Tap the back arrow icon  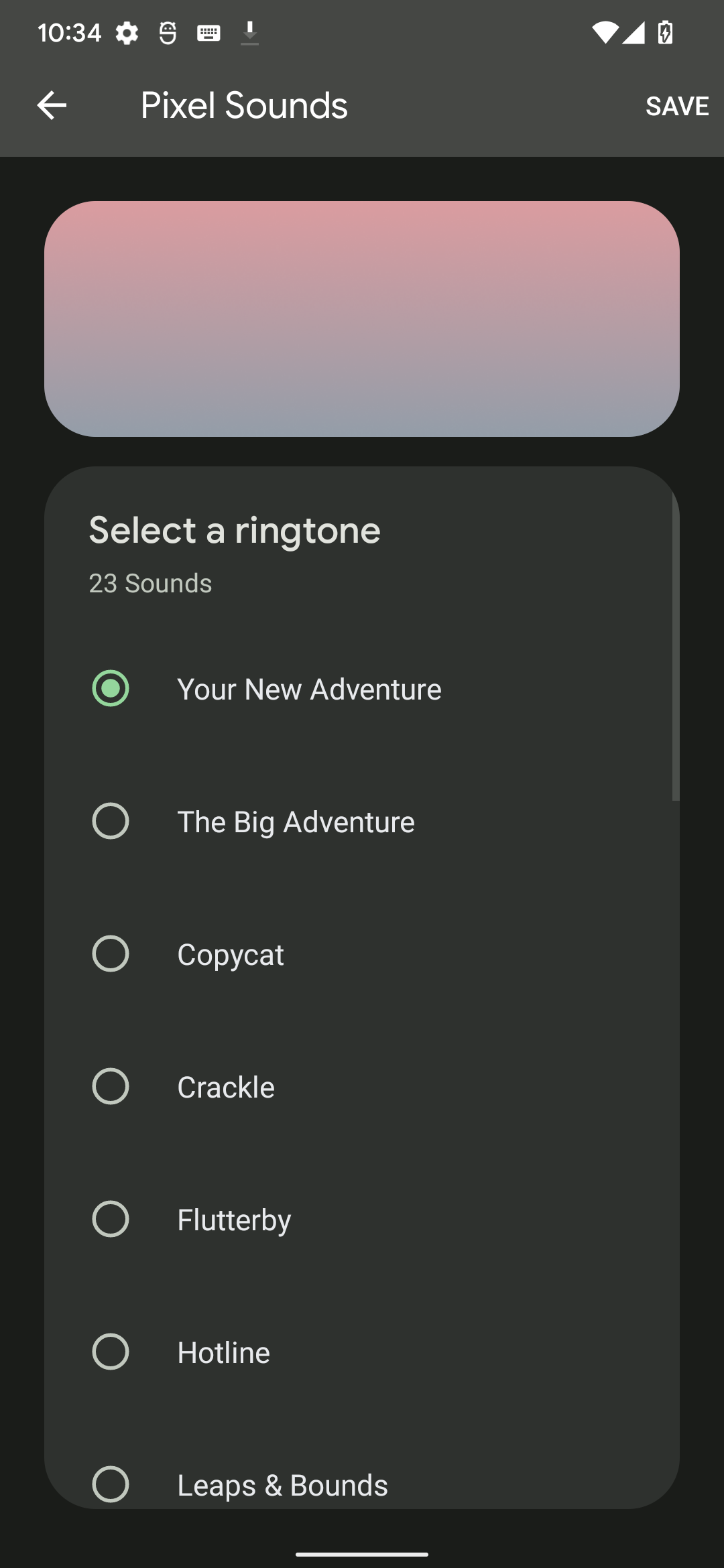[x=52, y=106]
